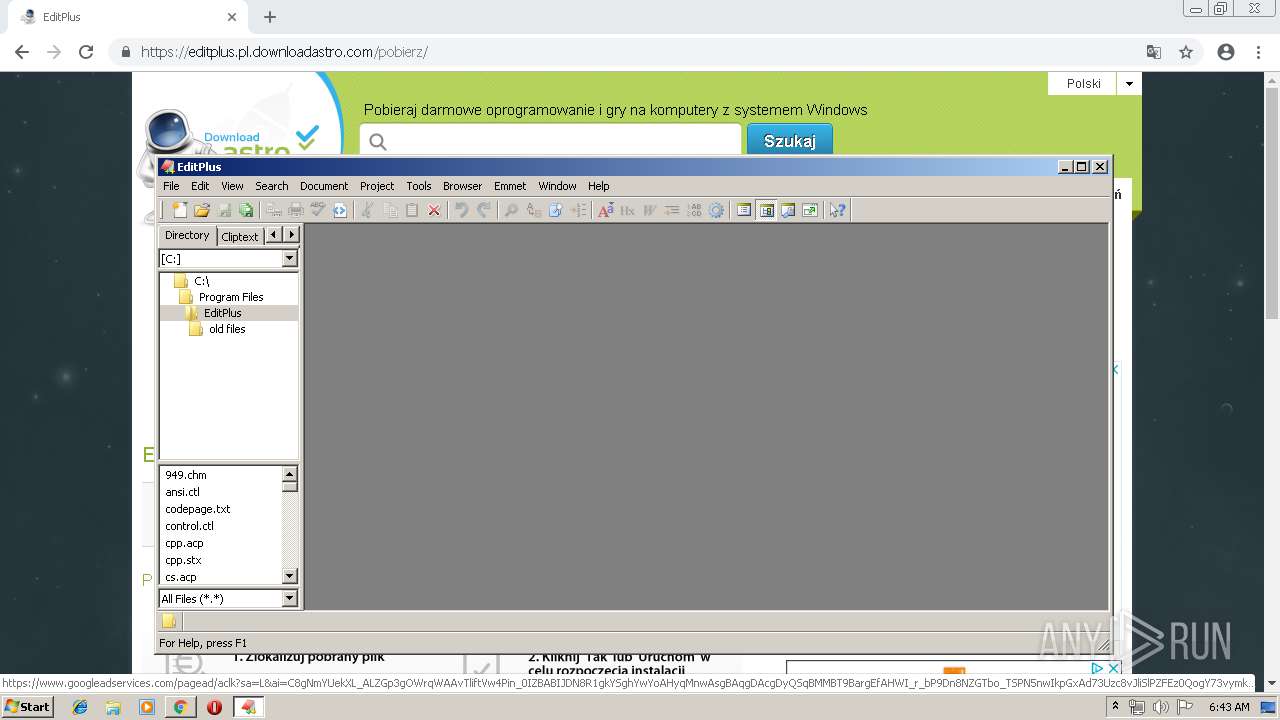
Task: Select the C:\ folder in directory tree
Action: (x=191, y=281)
